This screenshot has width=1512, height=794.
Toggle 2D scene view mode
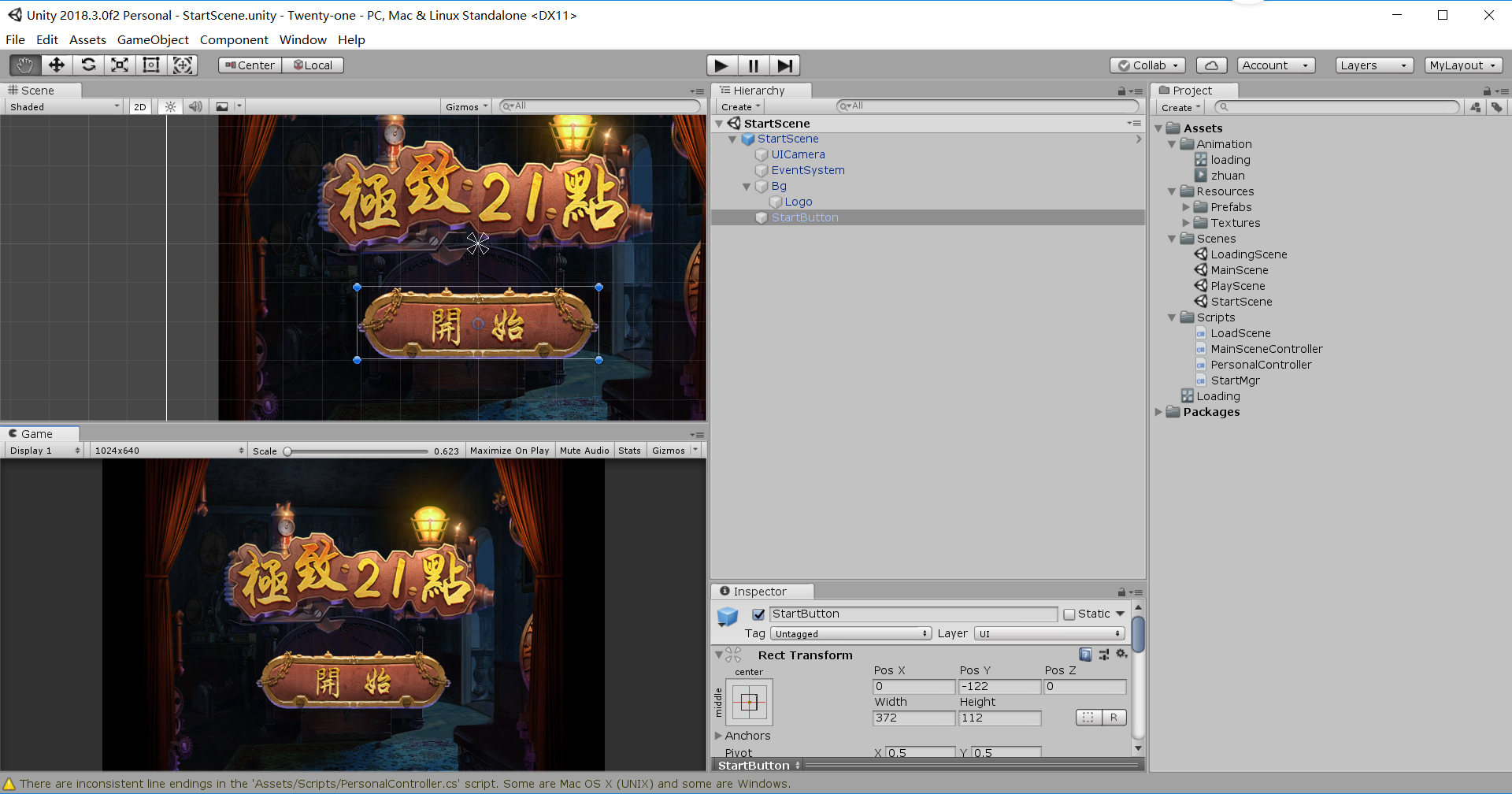[140, 106]
